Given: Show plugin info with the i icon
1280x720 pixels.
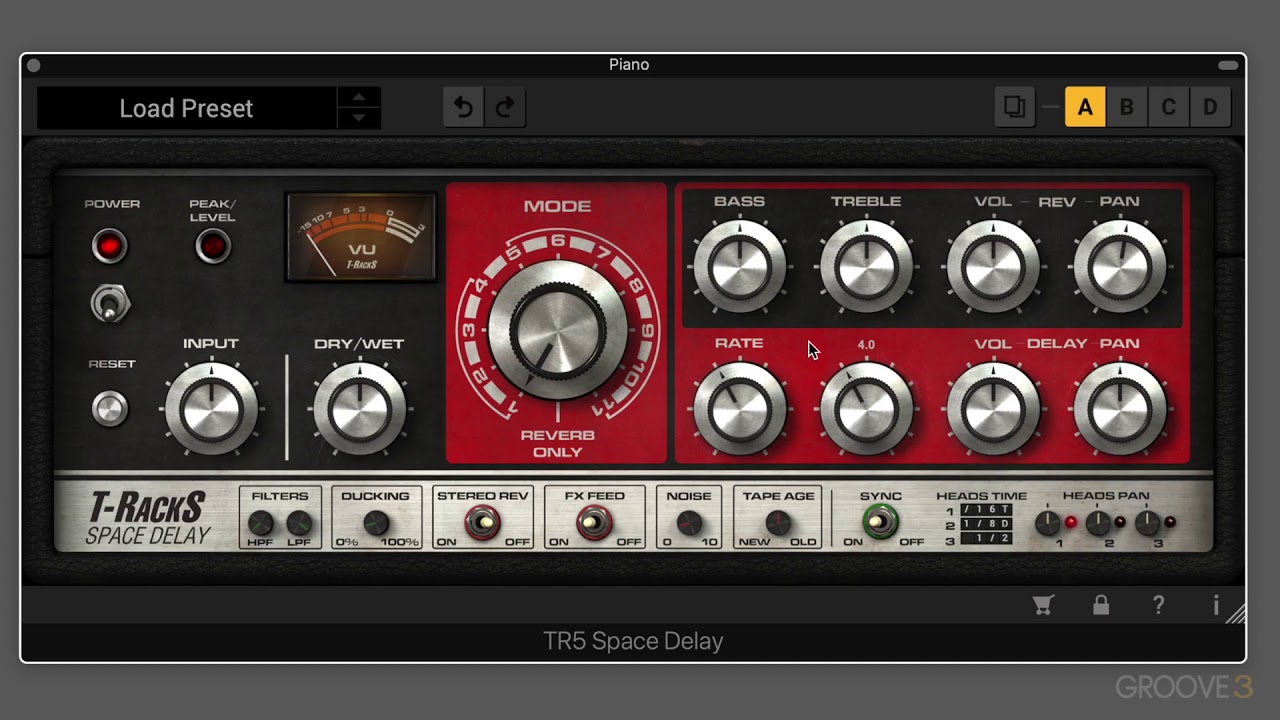Looking at the screenshot, I should tap(1216, 605).
